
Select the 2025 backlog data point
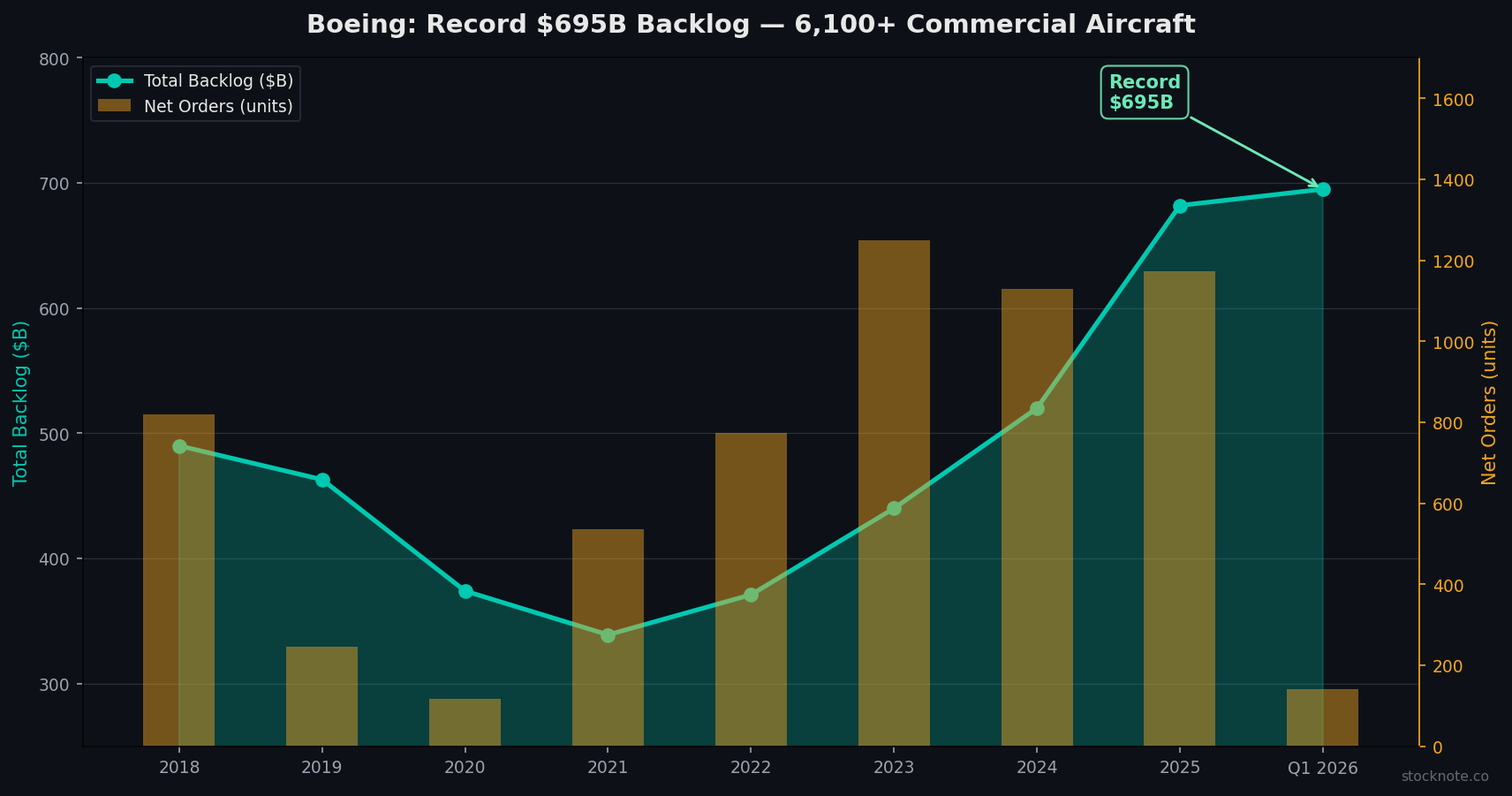tap(1180, 206)
